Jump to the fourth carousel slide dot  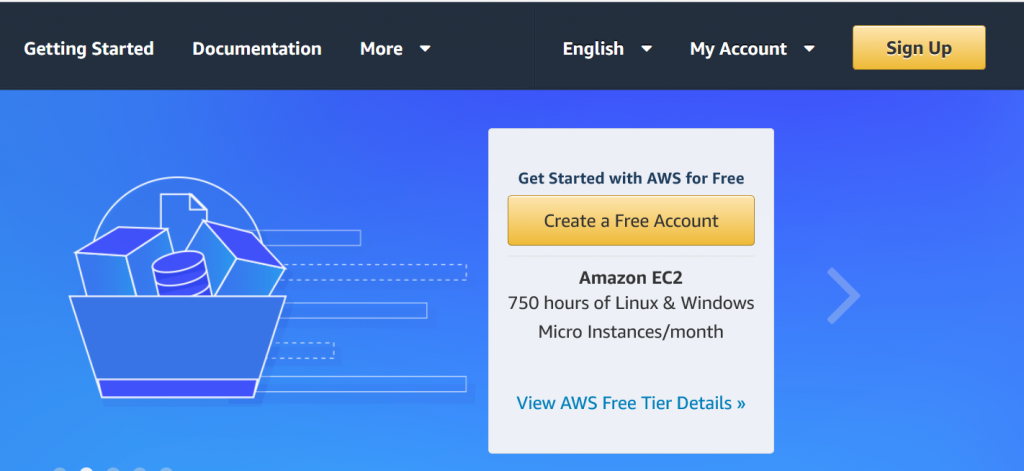coord(140,469)
